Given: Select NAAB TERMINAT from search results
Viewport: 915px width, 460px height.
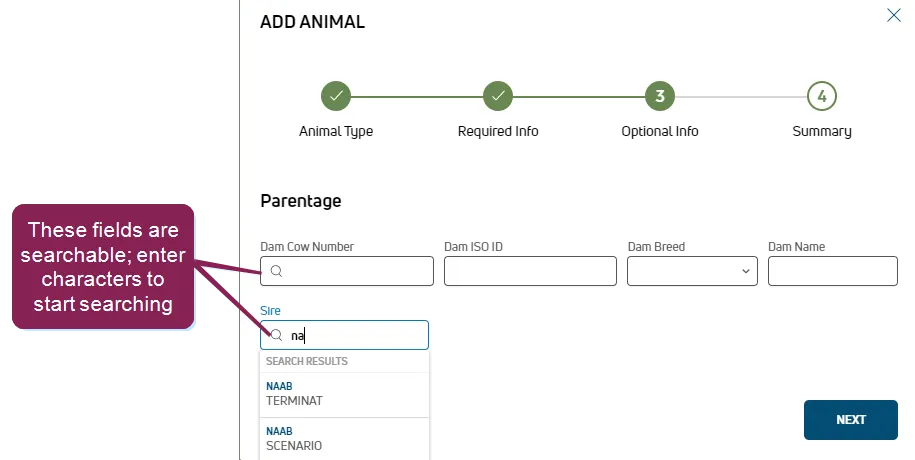Looking at the screenshot, I should coord(344,394).
